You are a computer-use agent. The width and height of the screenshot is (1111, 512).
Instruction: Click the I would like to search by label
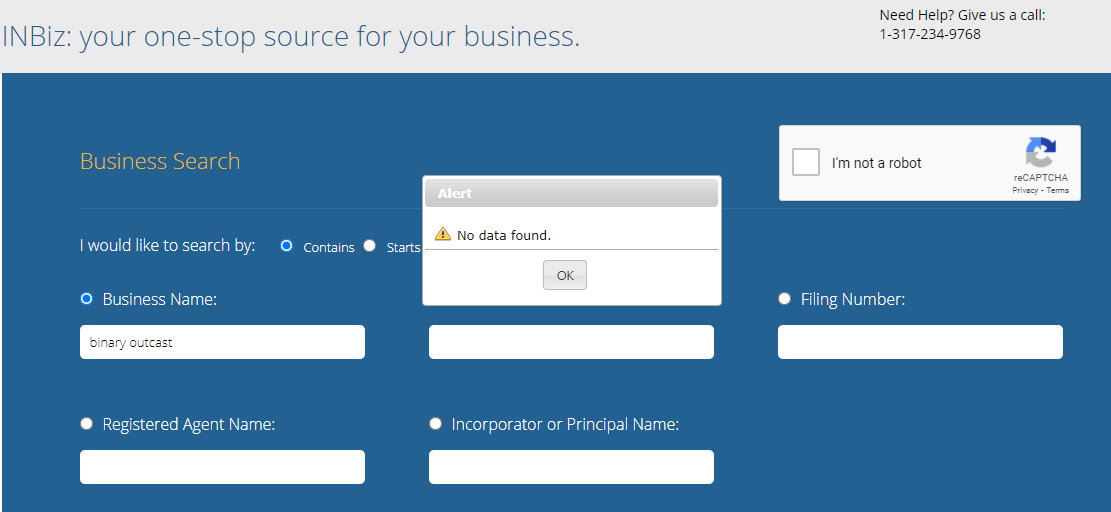coord(167,246)
